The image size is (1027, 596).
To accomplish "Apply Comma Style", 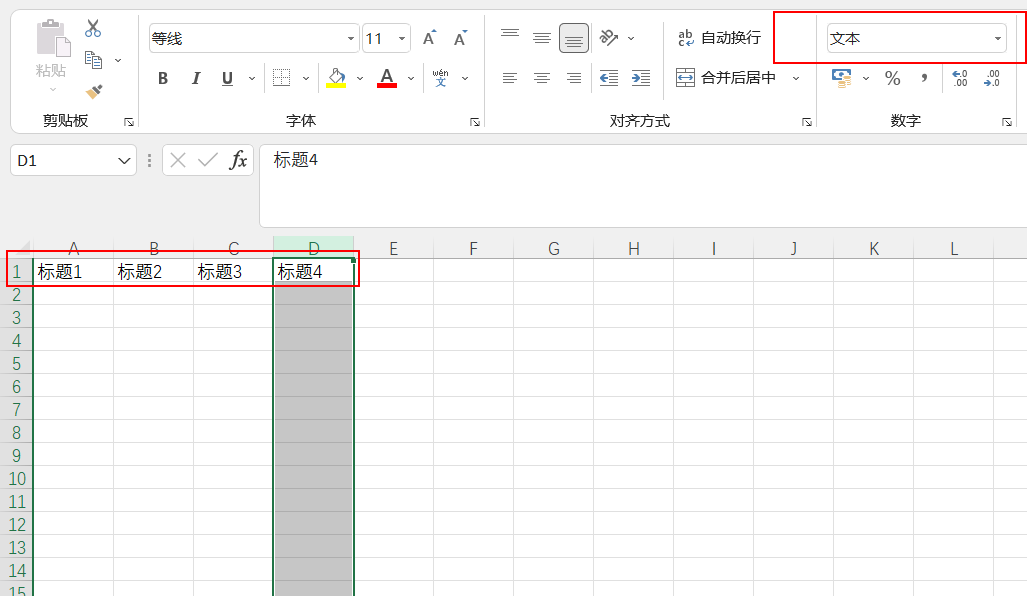I will [x=924, y=79].
